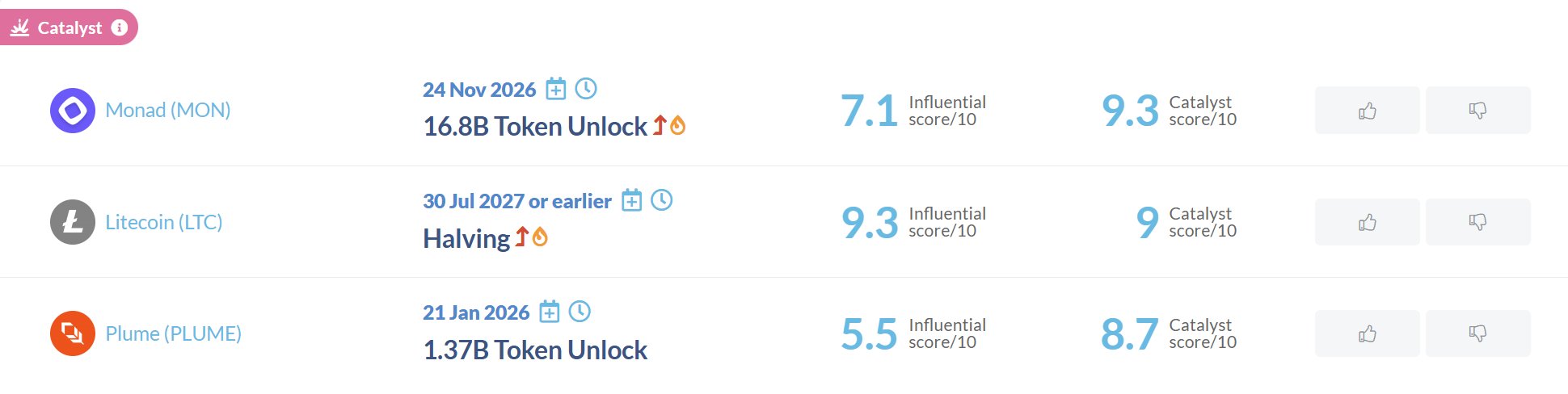The height and width of the screenshot is (394, 1568).
Task: Thumbs down the Monad token unlock
Action: point(1477,111)
